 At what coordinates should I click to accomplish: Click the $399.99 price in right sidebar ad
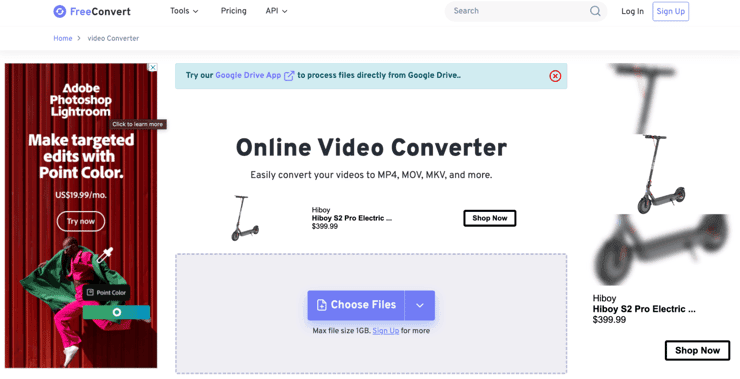coord(609,320)
